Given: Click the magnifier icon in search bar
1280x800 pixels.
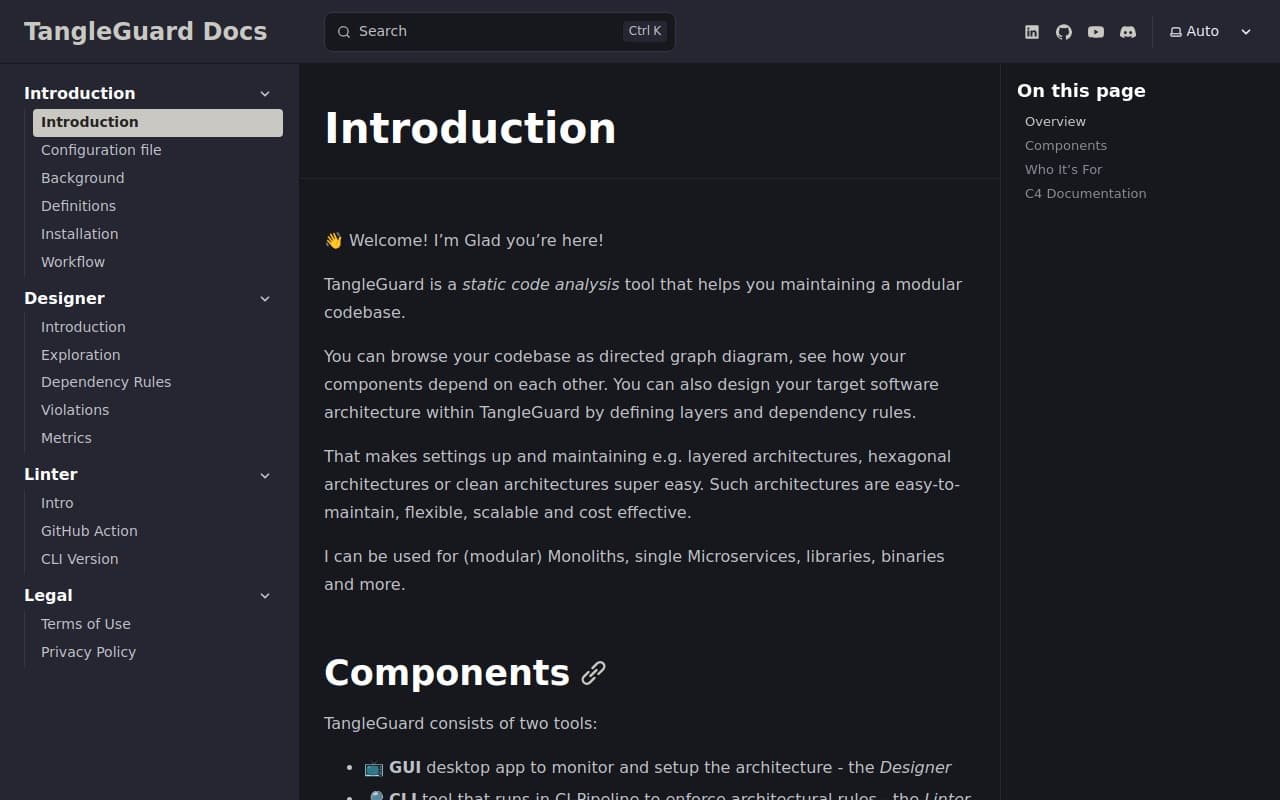Looking at the screenshot, I should tap(344, 32).
